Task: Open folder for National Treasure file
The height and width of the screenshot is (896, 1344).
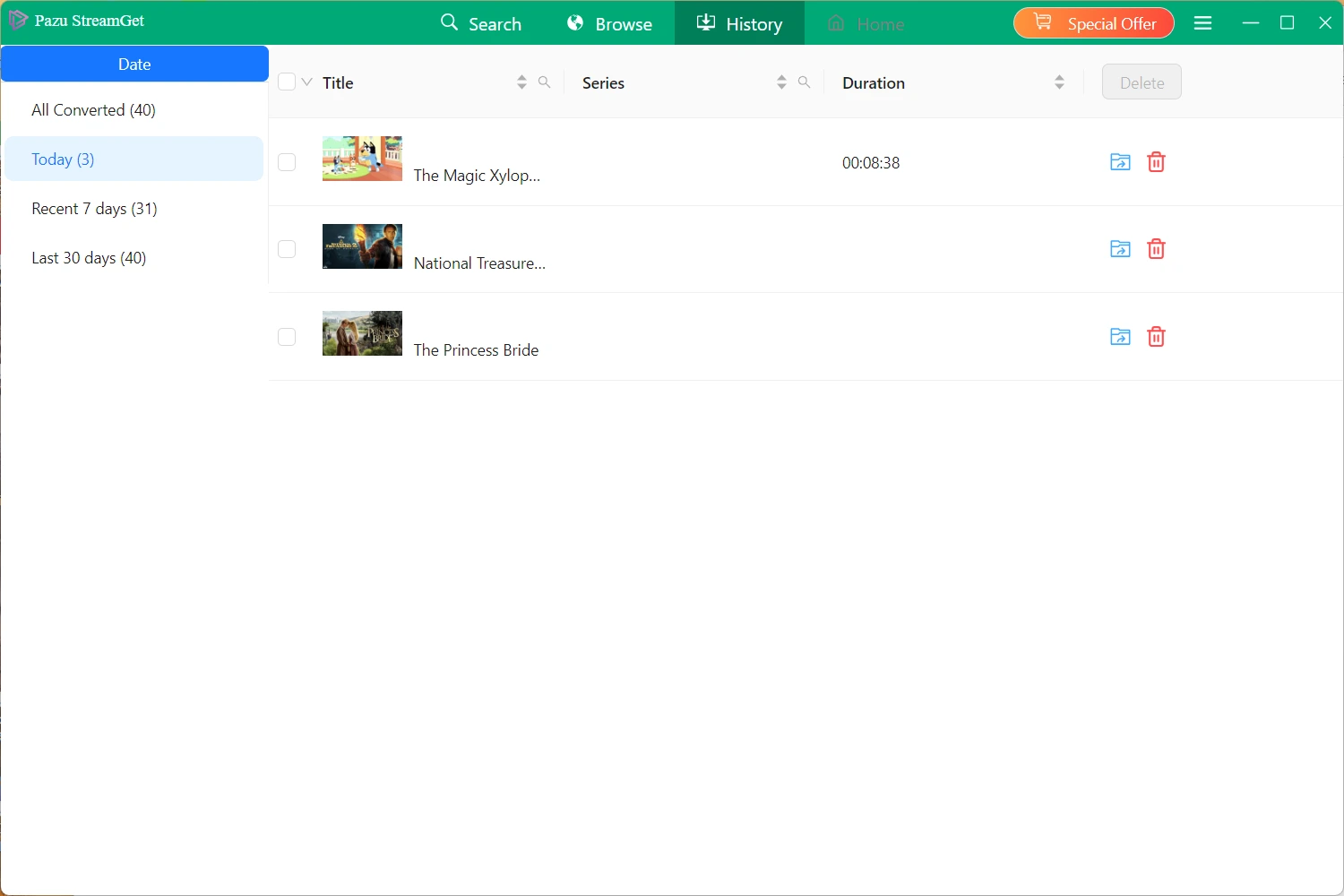Action: (1120, 249)
